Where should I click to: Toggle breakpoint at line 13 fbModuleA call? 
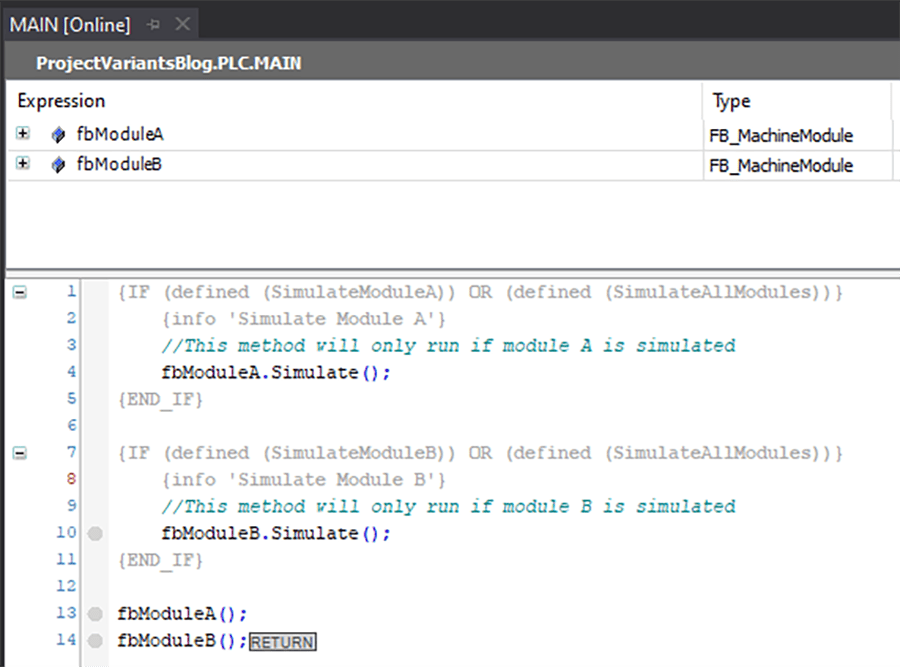[95, 613]
